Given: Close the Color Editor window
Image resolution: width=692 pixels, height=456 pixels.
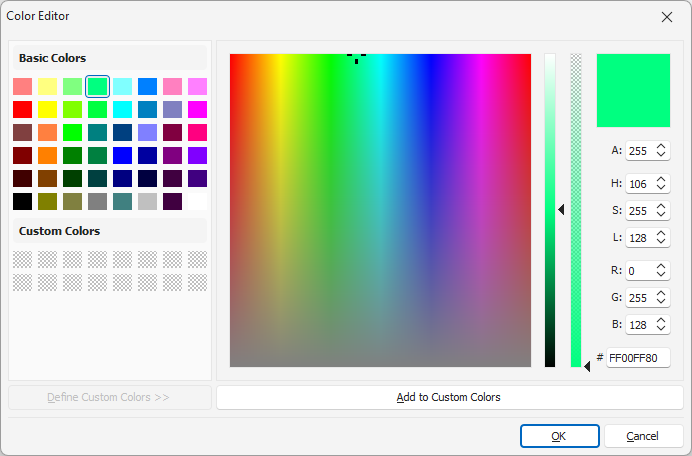Looking at the screenshot, I should click(667, 17).
